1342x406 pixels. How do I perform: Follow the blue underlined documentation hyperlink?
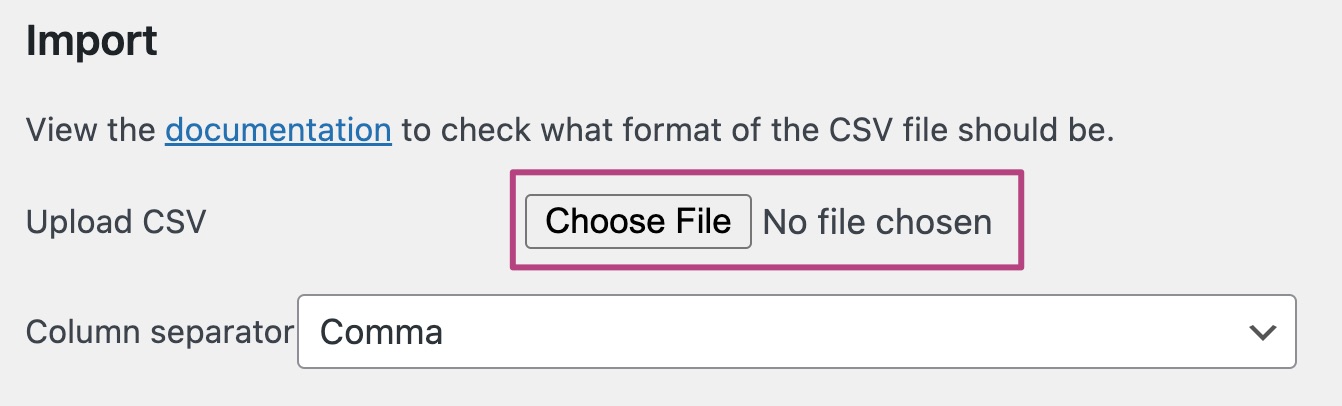pyautogui.click(x=278, y=130)
